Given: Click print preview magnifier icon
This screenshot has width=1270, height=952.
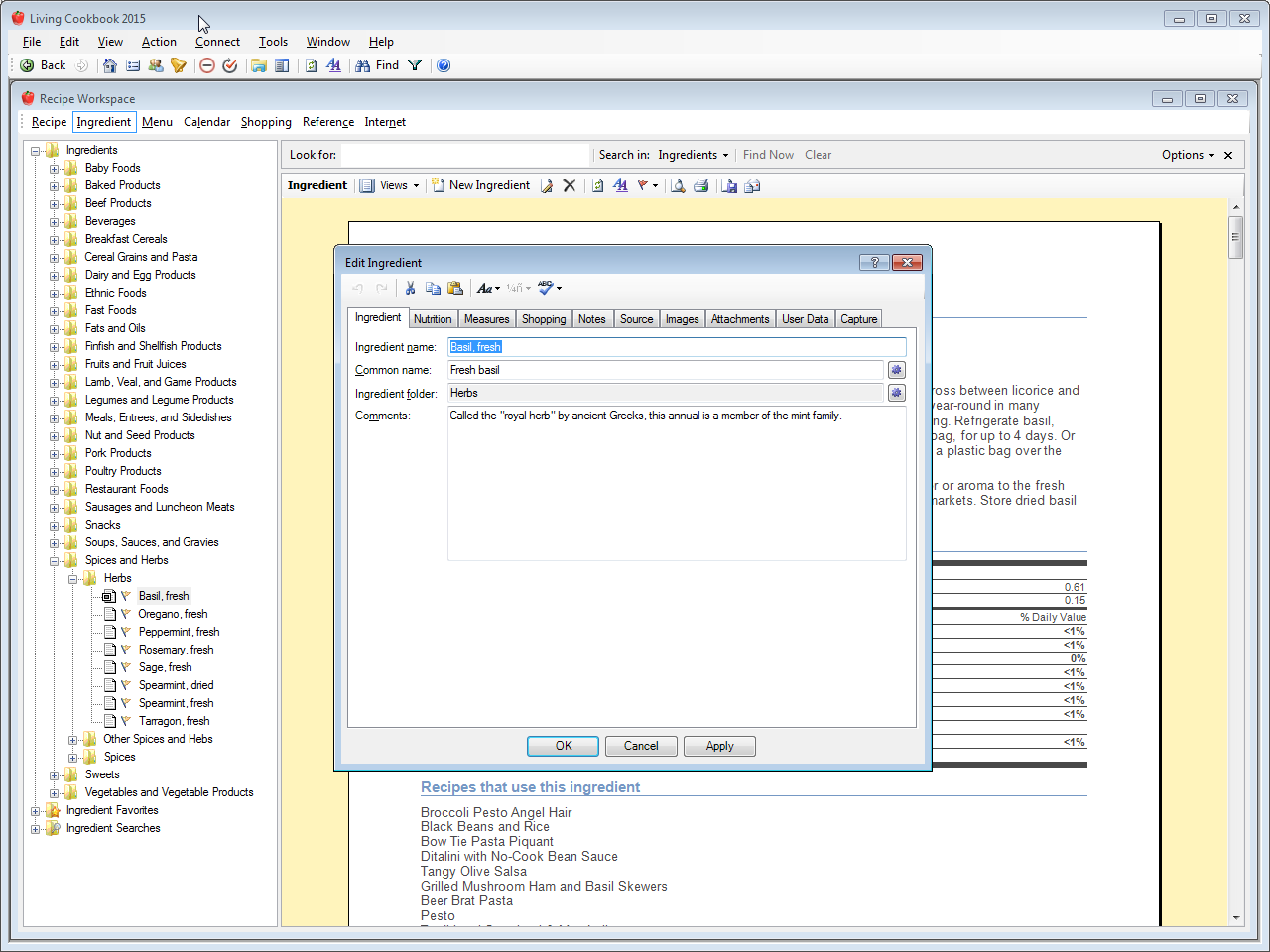Looking at the screenshot, I should [678, 185].
